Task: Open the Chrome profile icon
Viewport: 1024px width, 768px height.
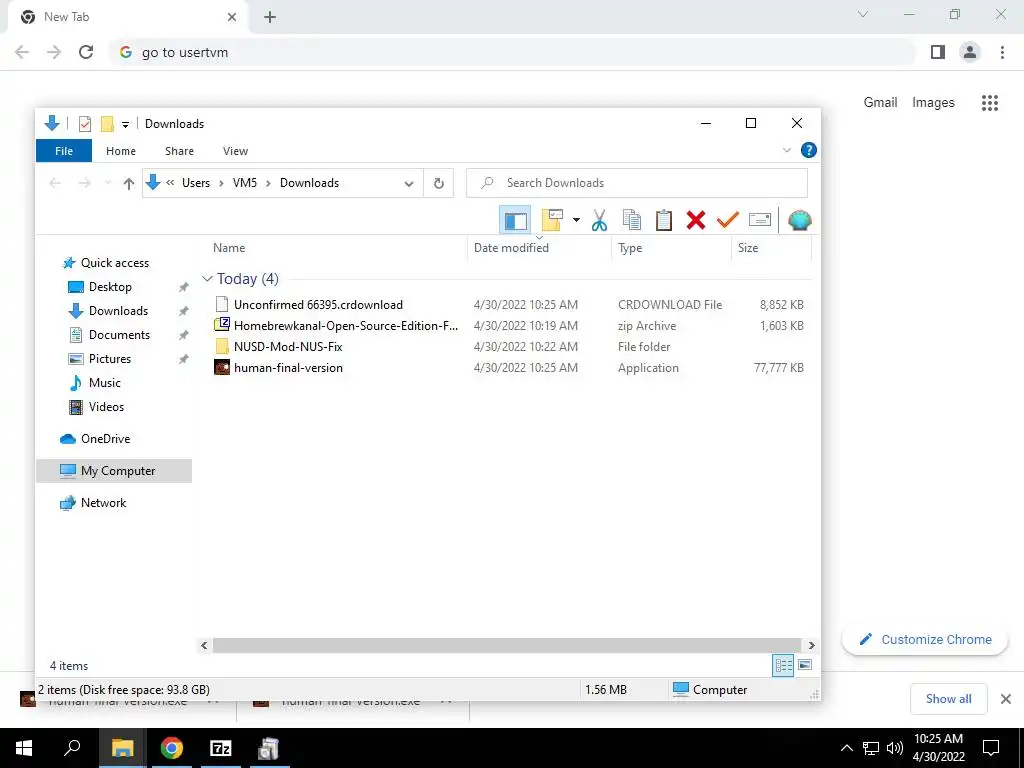Action: pos(970,52)
